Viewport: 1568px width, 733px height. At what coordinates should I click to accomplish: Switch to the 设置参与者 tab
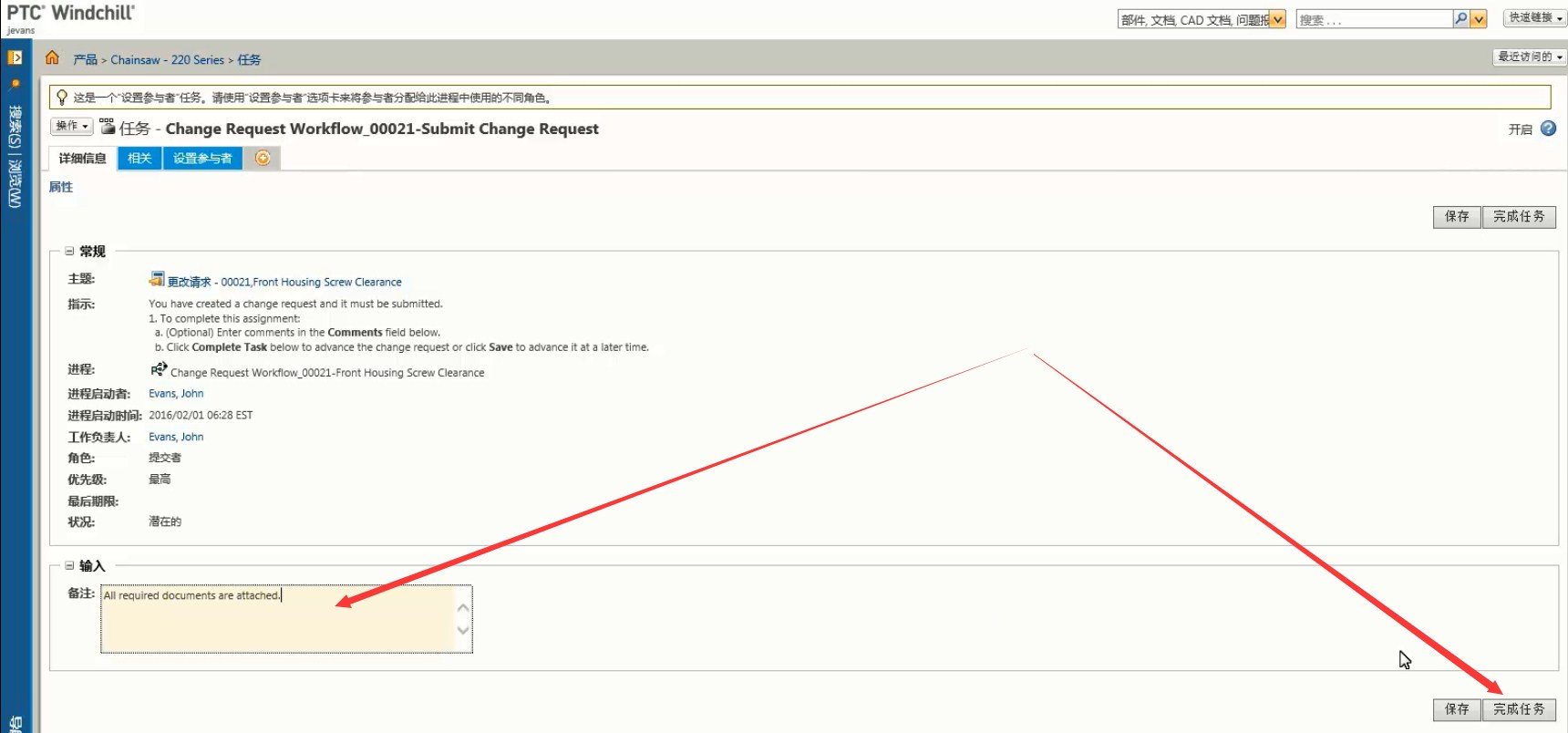(202, 159)
